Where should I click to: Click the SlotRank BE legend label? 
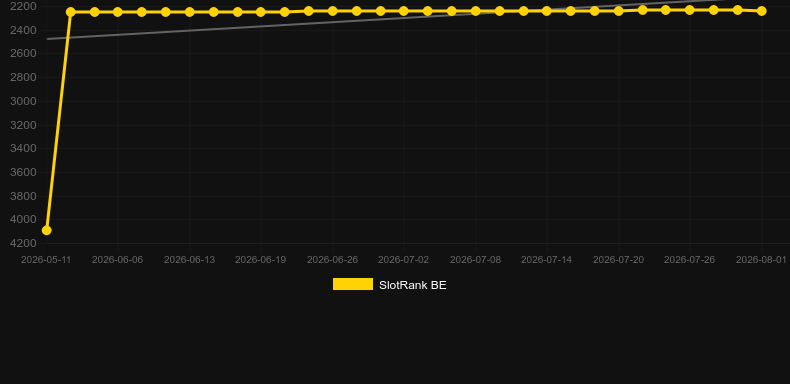413,285
